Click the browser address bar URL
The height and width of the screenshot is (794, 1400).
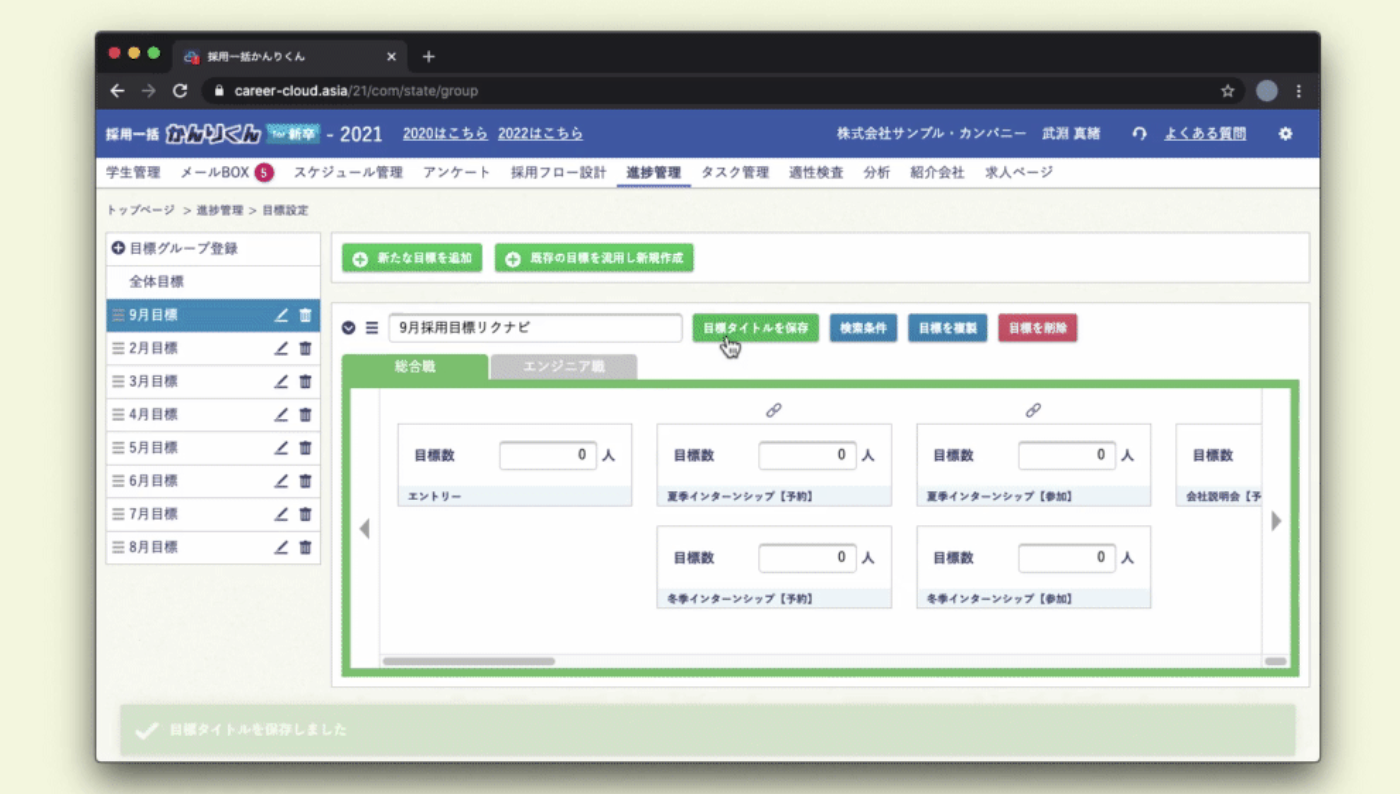(356, 91)
